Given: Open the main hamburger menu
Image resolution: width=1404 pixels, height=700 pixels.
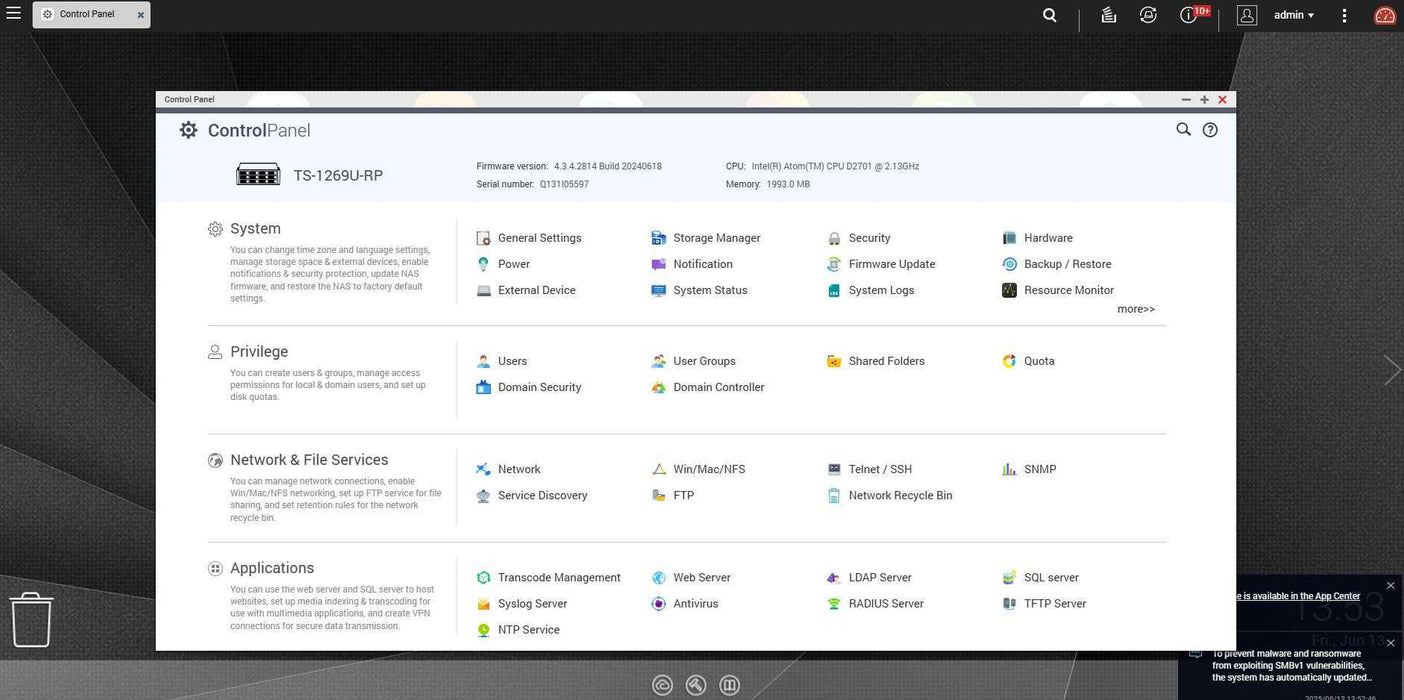Looking at the screenshot, I should 13,14.
